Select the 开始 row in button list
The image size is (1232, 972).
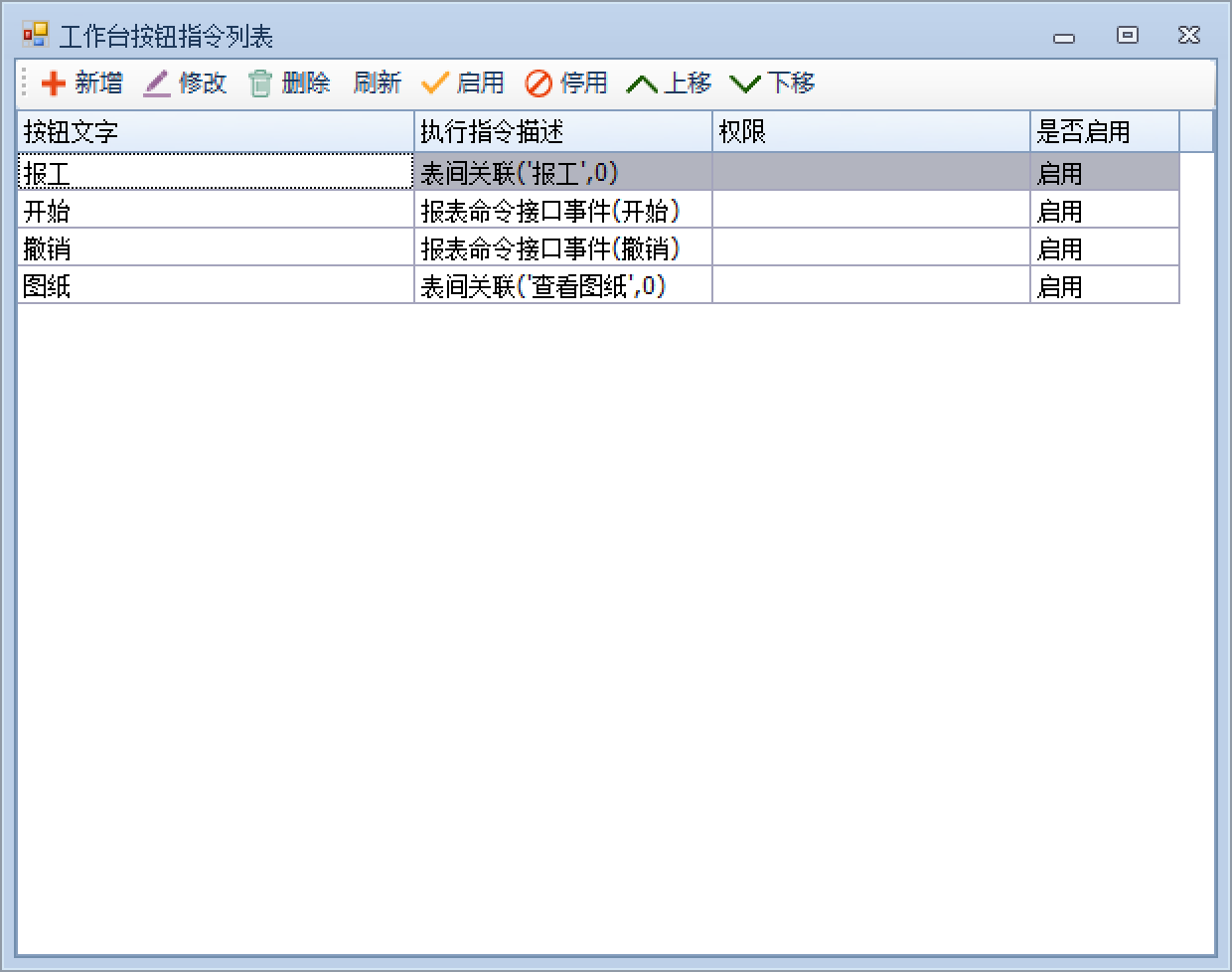coord(215,211)
